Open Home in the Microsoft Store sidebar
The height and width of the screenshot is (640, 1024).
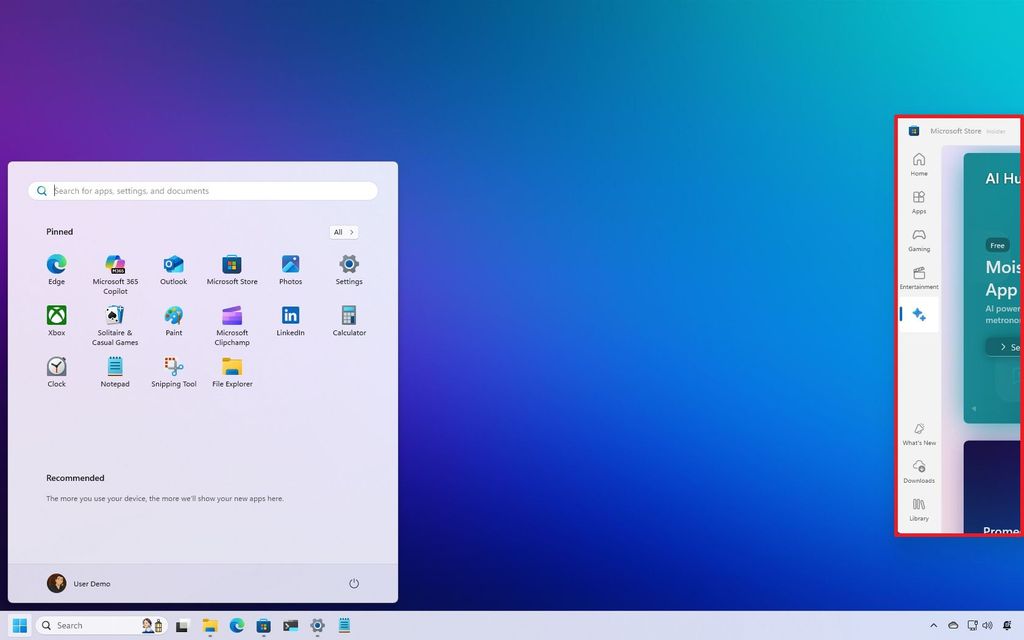(919, 164)
